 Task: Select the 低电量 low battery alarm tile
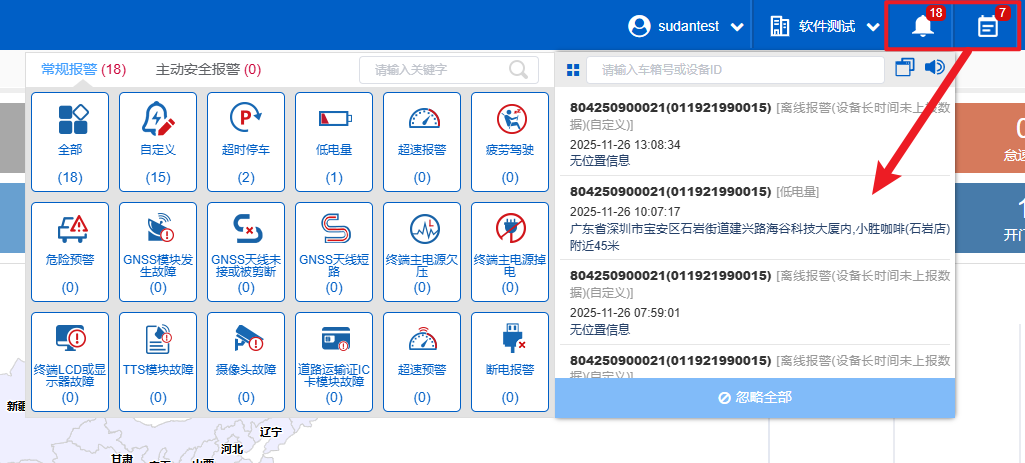(334, 141)
